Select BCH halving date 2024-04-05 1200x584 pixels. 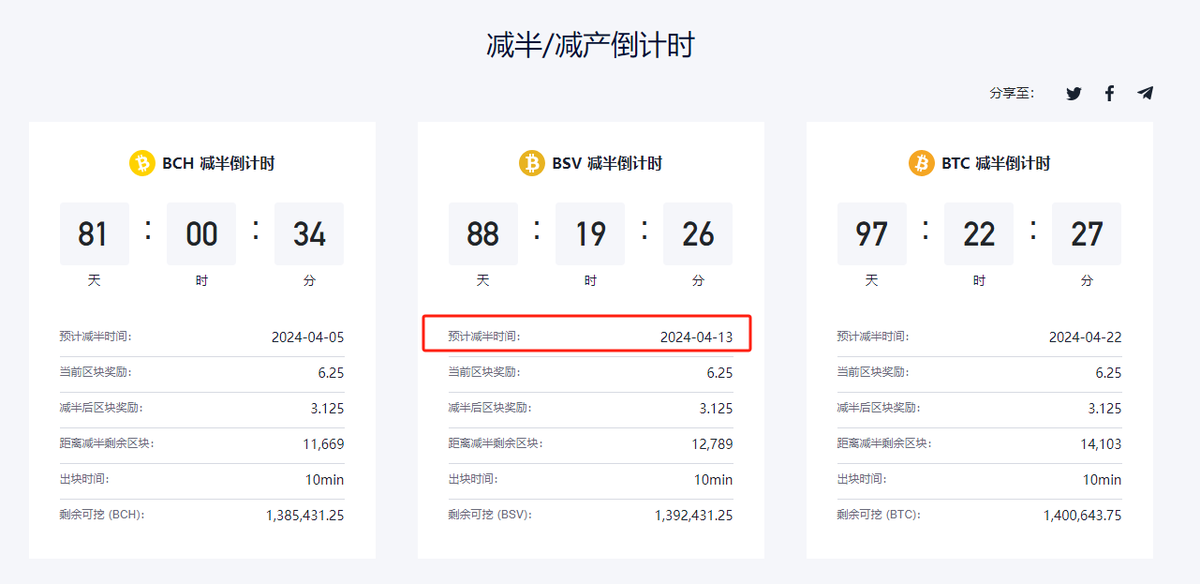(x=308, y=337)
